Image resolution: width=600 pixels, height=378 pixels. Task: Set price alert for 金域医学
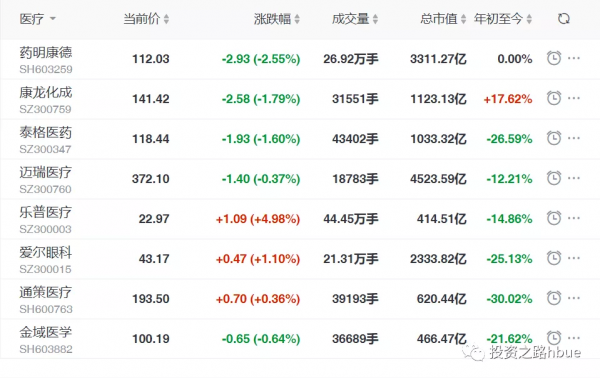coord(554,338)
